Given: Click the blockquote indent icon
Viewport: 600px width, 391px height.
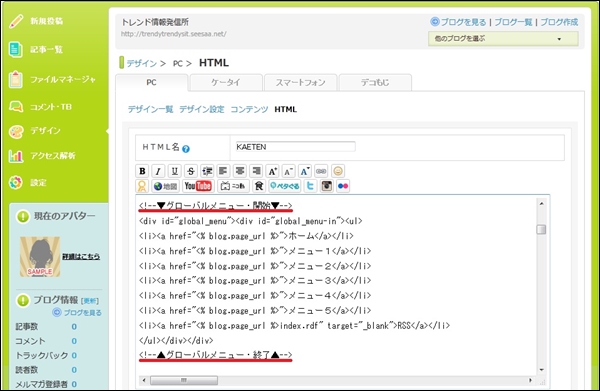Looking at the screenshot, I should pos(207,171).
